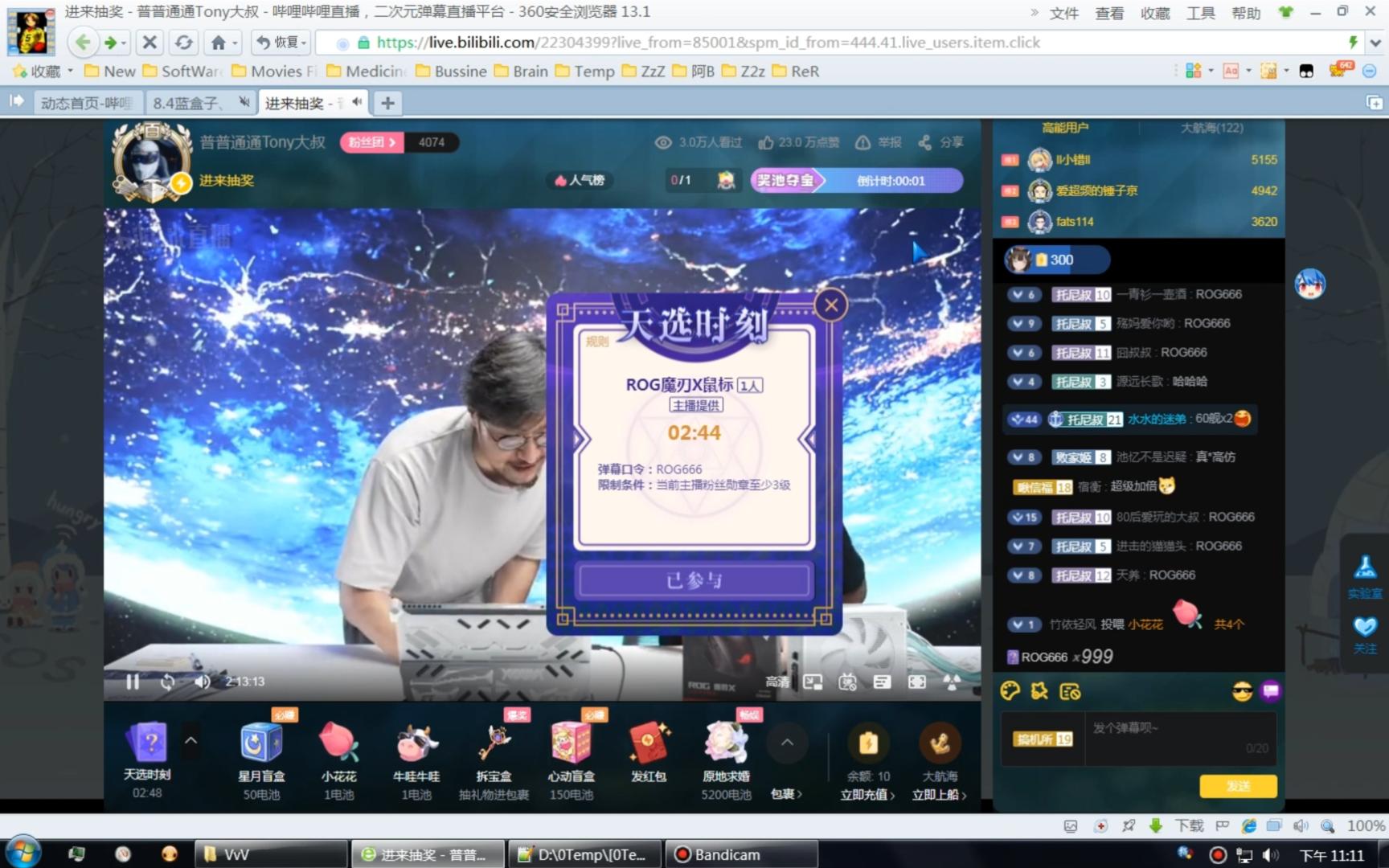This screenshot has height=868, width=1389.
Task: Pause the live stream video
Action: click(x=133, y=682)
